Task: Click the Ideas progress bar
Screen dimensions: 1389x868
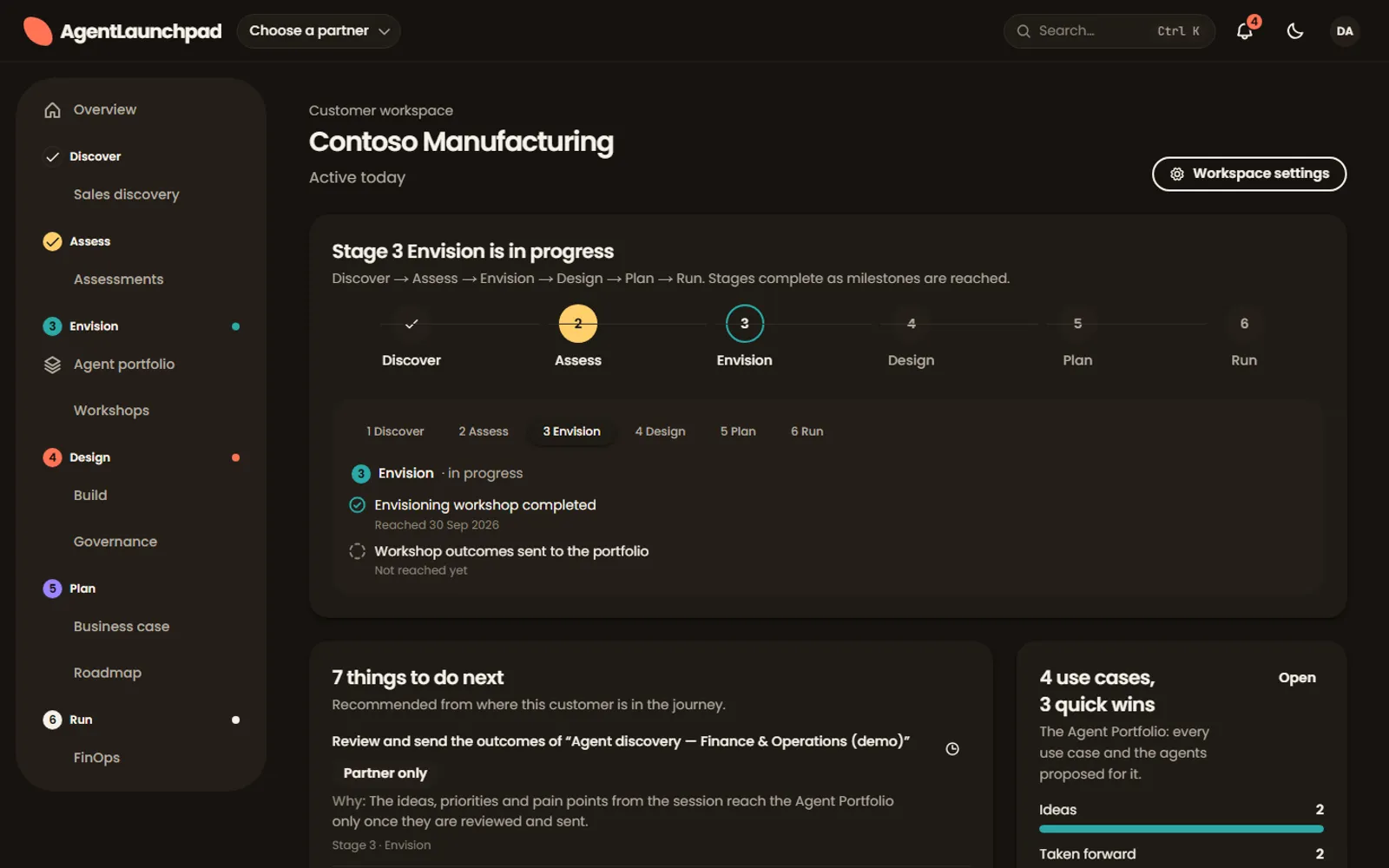Action: (x=1181, y=829)
